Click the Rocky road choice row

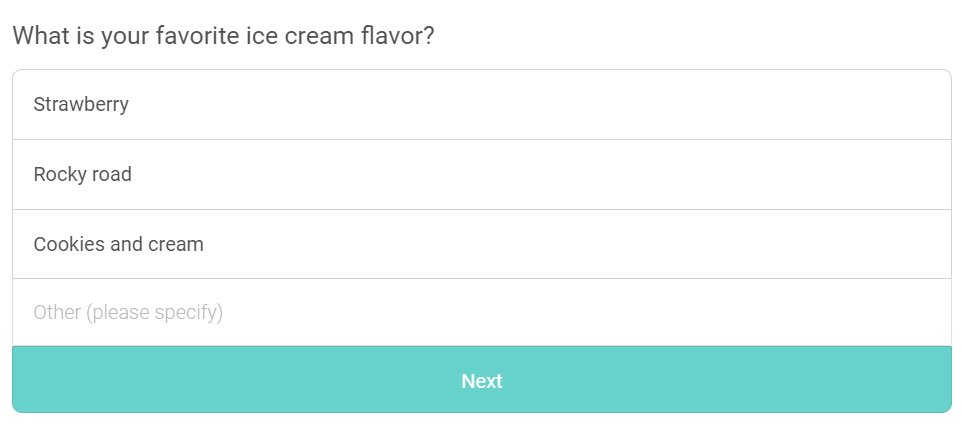pos(482,174)
